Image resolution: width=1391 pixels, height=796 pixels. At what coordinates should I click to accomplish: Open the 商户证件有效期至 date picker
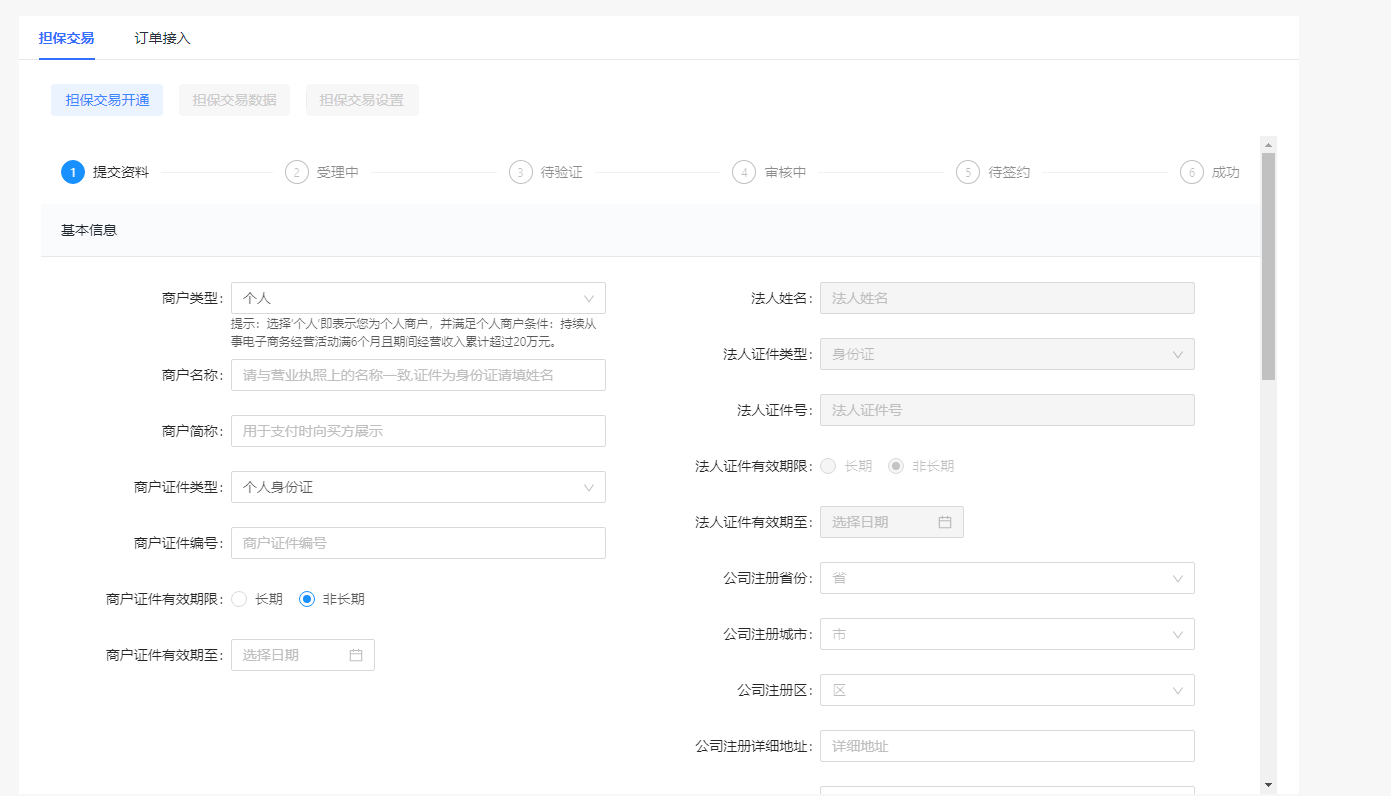303,655
